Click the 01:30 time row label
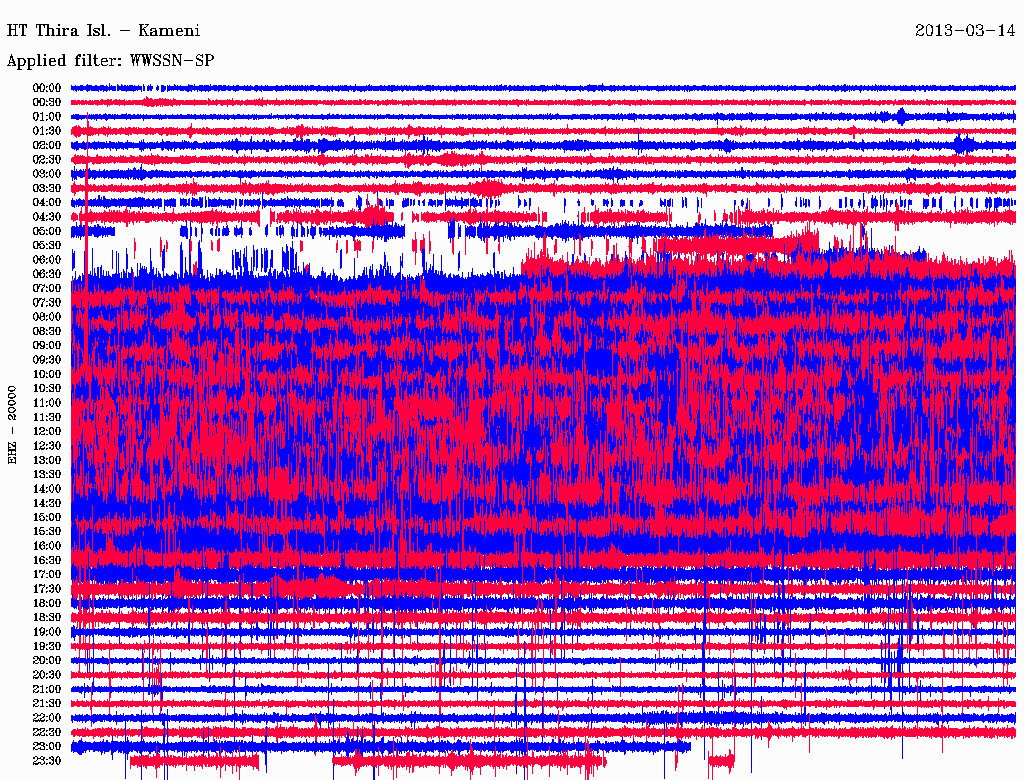 click(47, 131)
